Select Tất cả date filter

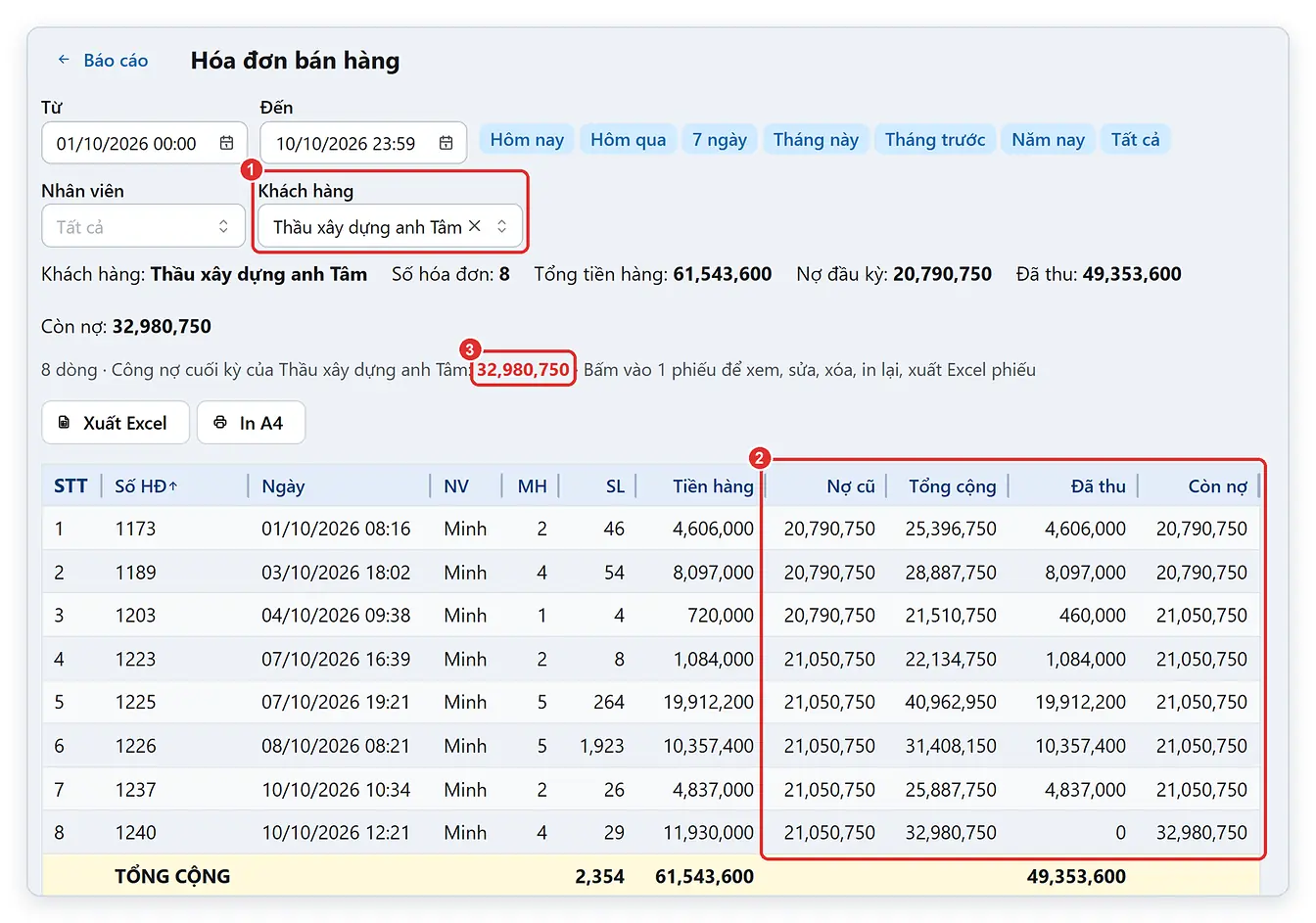(x=1135, y=139)
